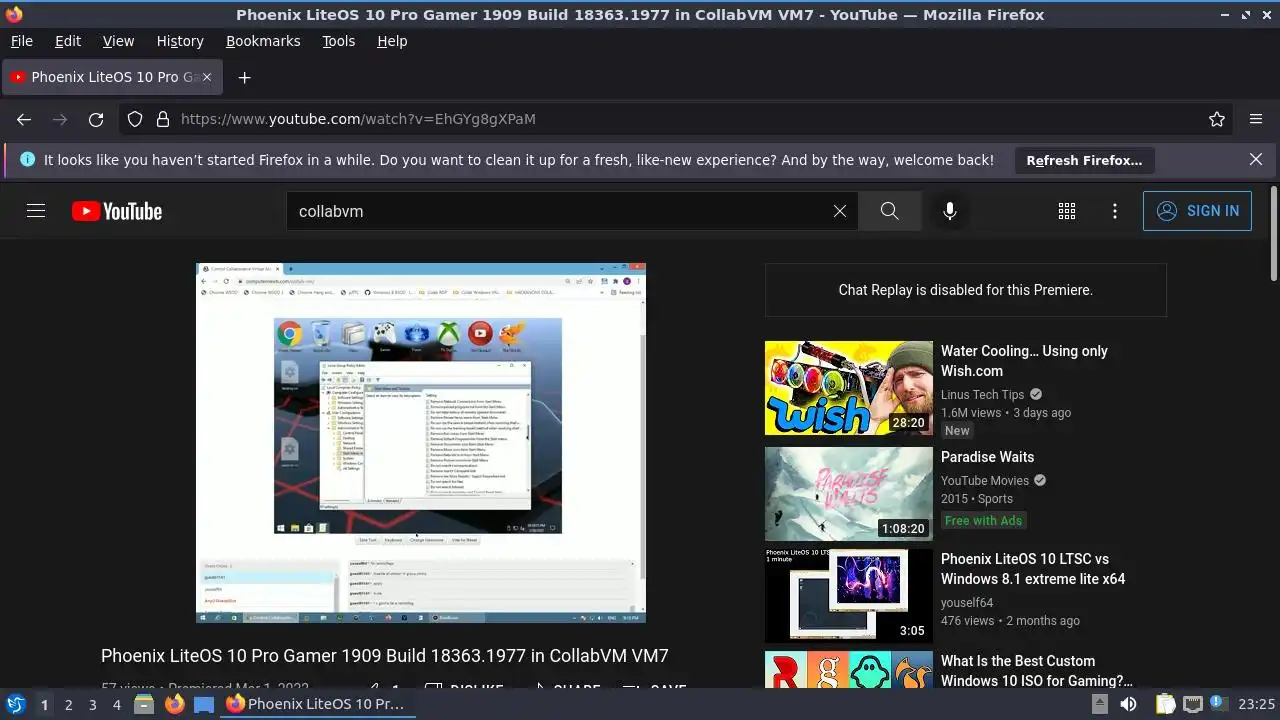Image resolution: width=1280 pixels, height=720 pixels.
Task: Open the network tray icon
Action: [1192, 704]
